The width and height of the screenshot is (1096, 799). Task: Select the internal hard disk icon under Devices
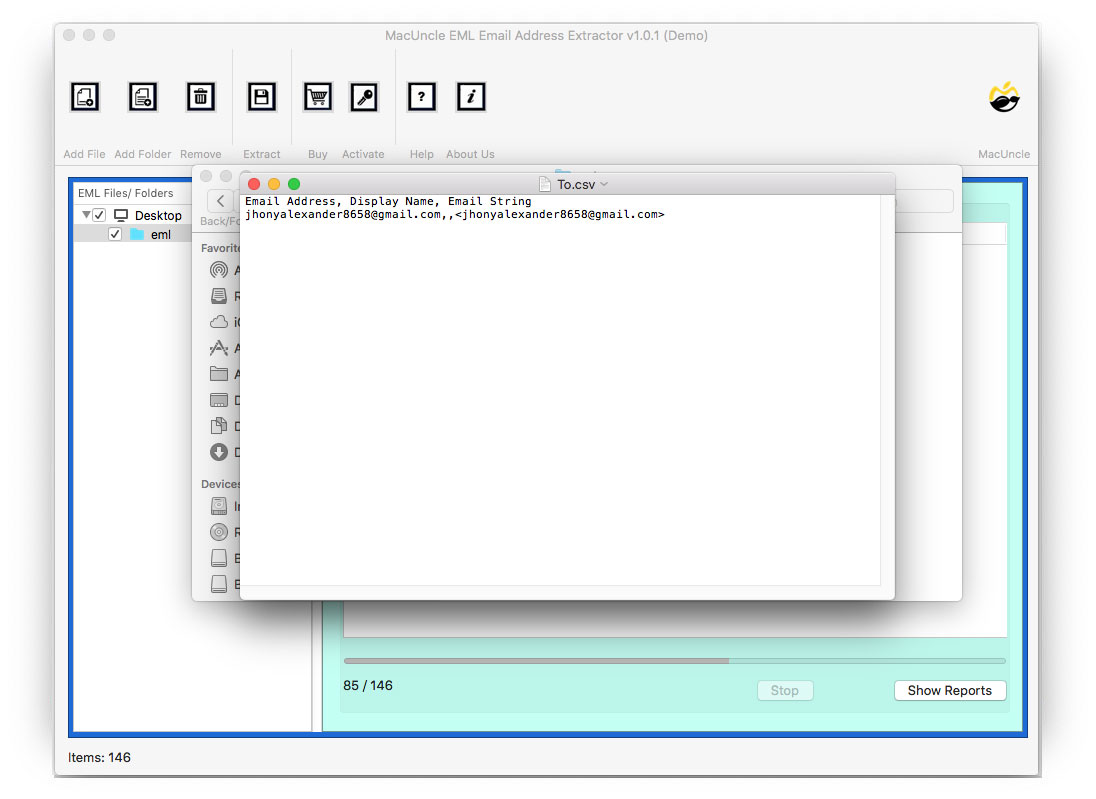click(219, 505)
